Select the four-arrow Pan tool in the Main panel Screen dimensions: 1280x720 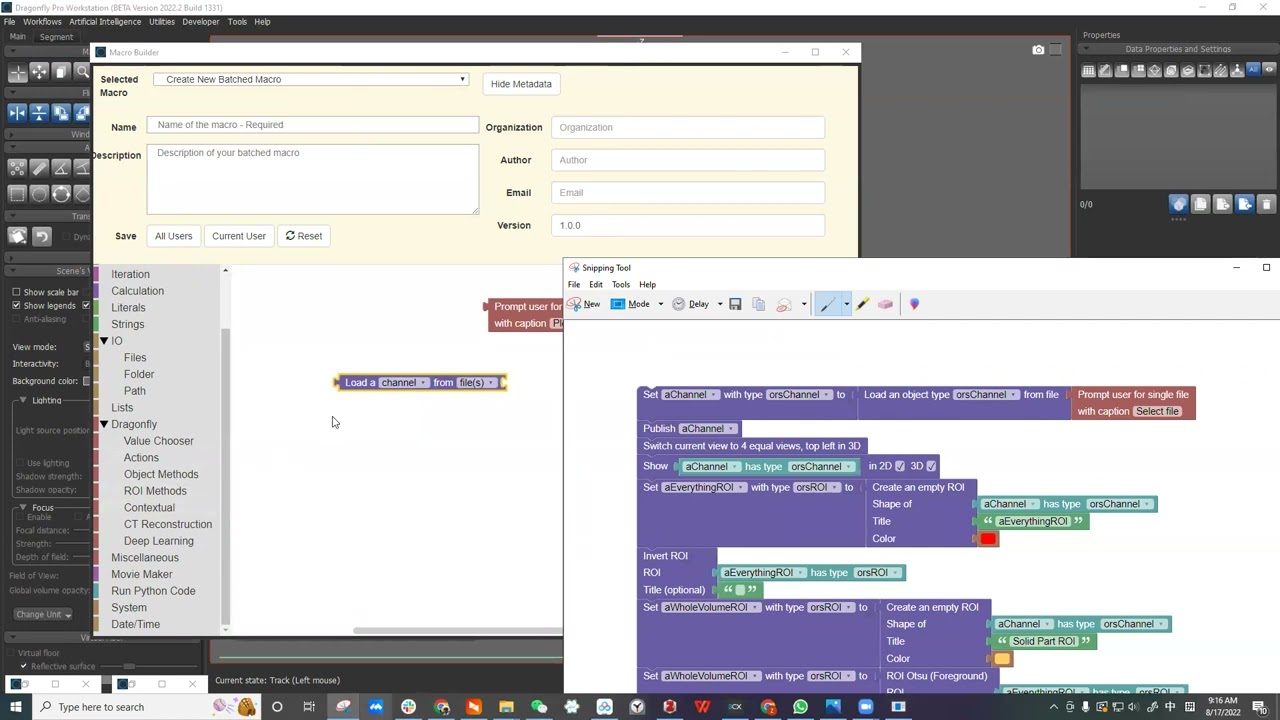39,72
